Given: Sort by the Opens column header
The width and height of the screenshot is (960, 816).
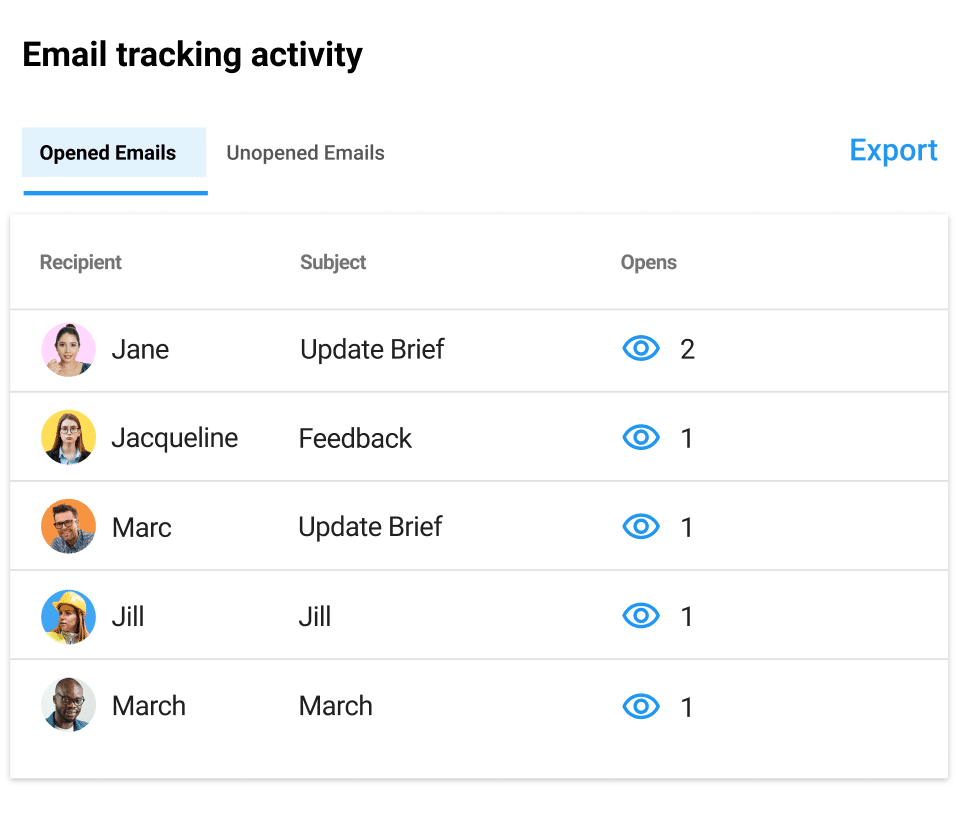Looking at the screenshot, I should coord(648,262).
